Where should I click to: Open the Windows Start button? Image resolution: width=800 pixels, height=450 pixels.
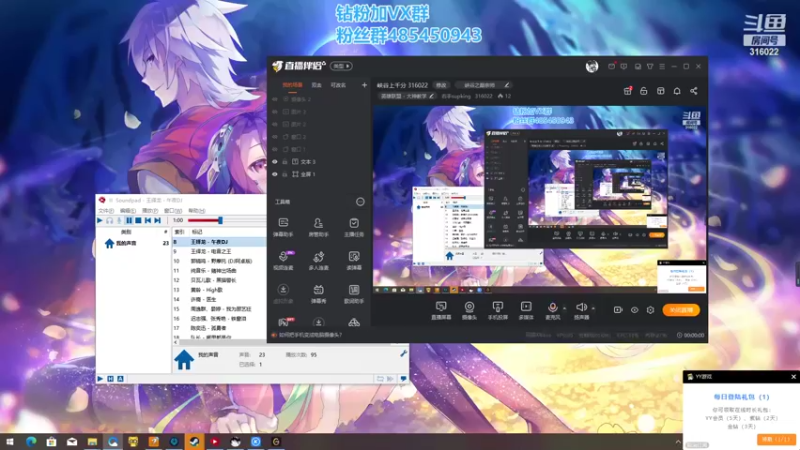10,442
